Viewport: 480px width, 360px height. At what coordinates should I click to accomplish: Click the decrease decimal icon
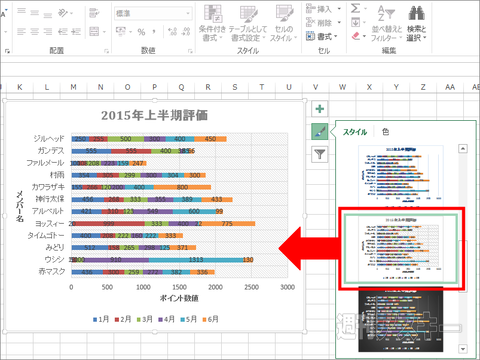(x=186, y=32)
